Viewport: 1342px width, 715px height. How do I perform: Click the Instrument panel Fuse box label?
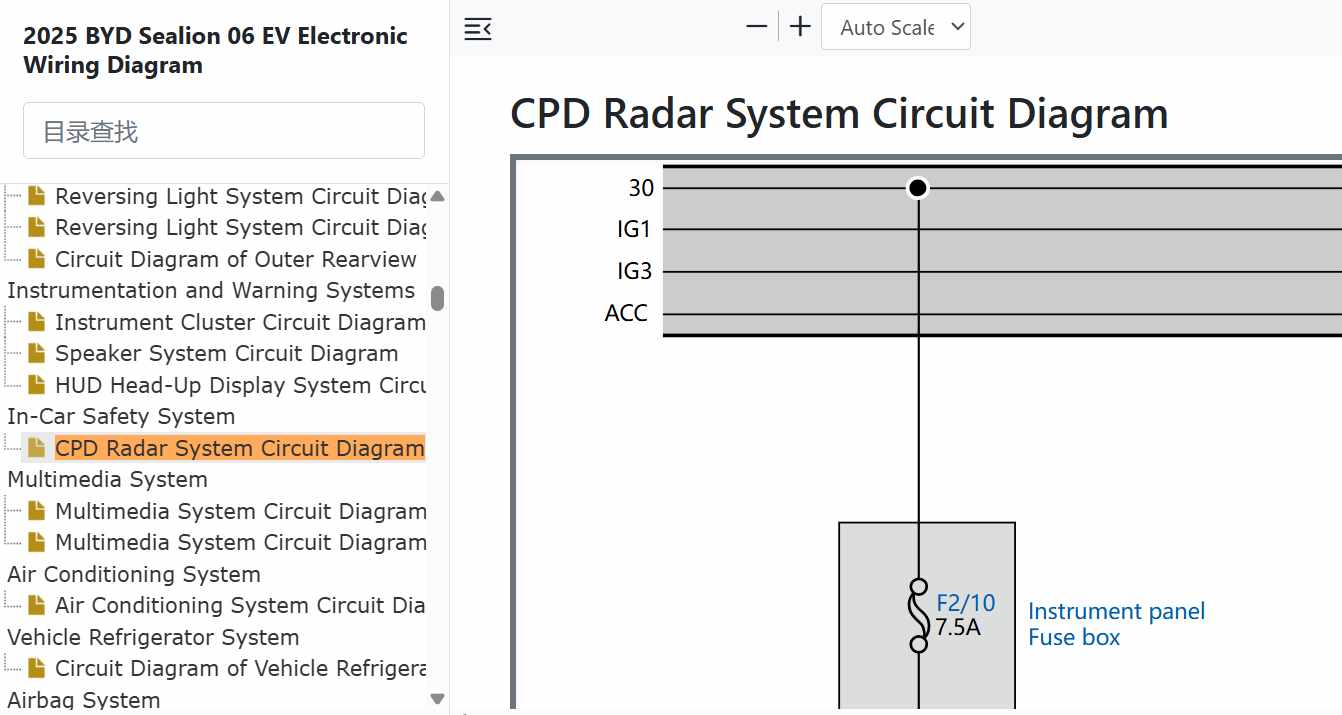click(x=1117, y=624)
